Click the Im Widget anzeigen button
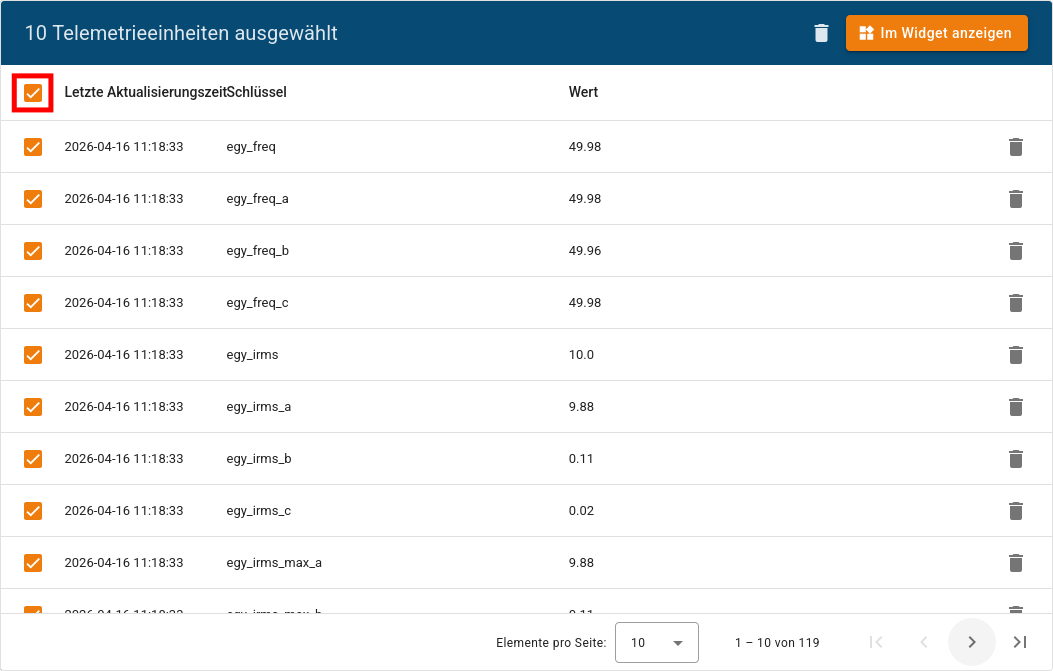The image size is (1053, 671). (x=936, y=33)
